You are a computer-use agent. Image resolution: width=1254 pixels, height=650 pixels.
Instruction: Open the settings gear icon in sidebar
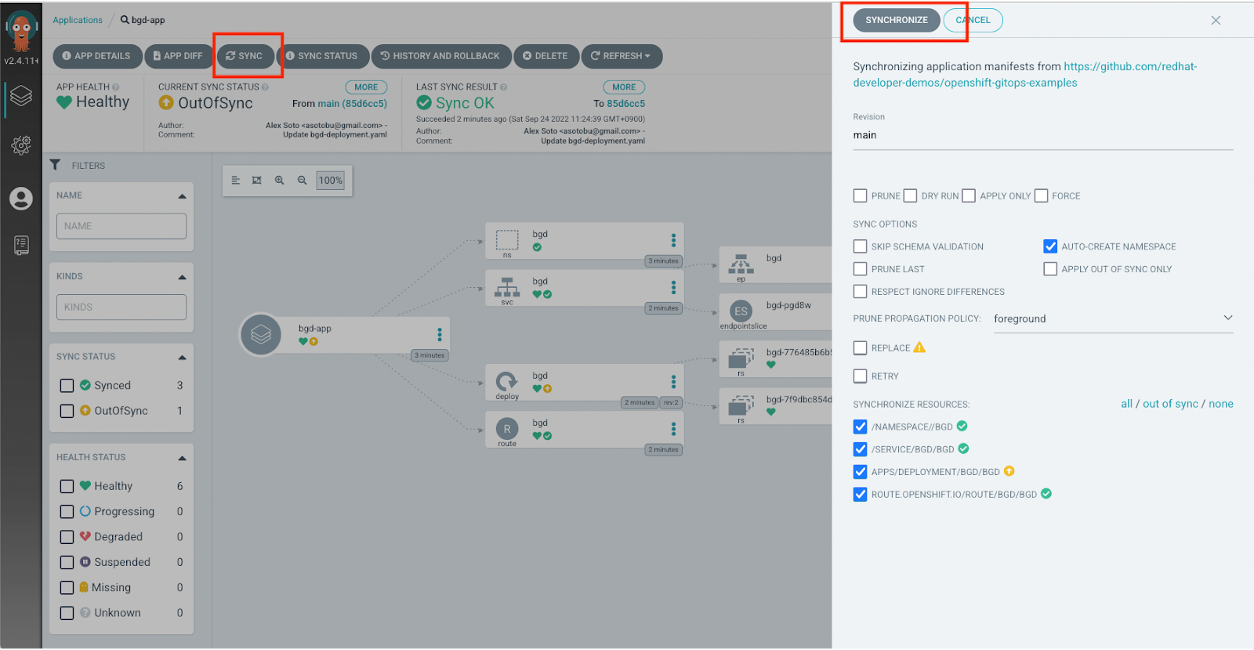[x=21, y=146]
